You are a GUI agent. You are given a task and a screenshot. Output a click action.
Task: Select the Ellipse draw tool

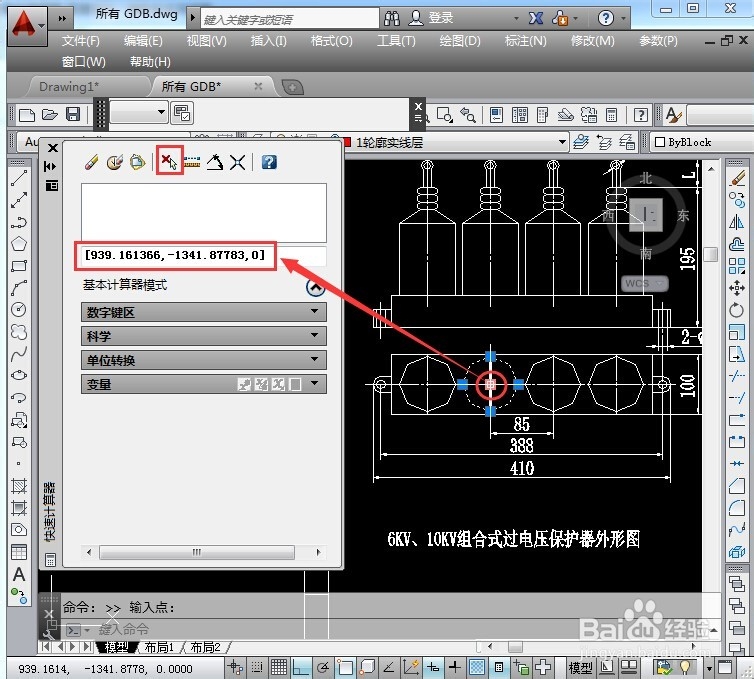click(19, 375)
